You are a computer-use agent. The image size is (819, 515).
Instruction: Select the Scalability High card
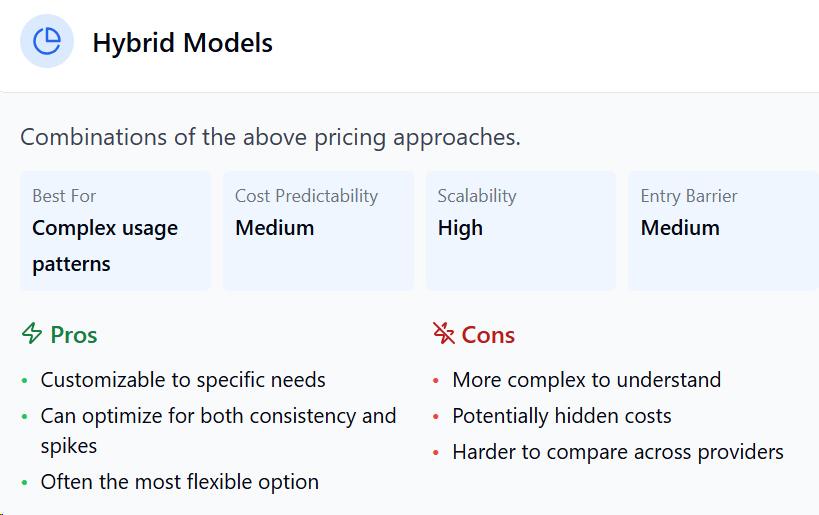[x=521, y=231]
